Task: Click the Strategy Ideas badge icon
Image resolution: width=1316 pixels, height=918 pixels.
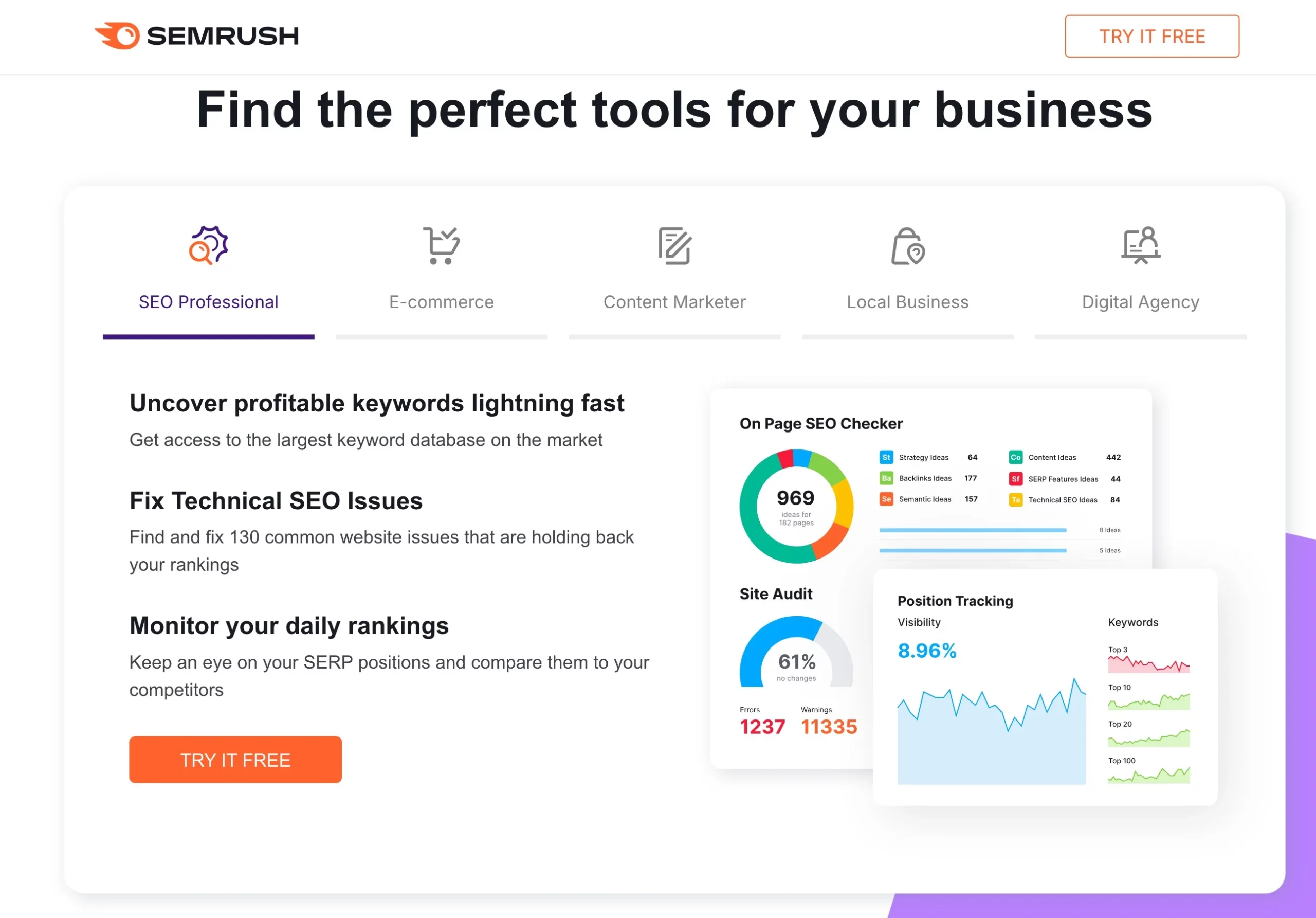Action: point(886,457)
